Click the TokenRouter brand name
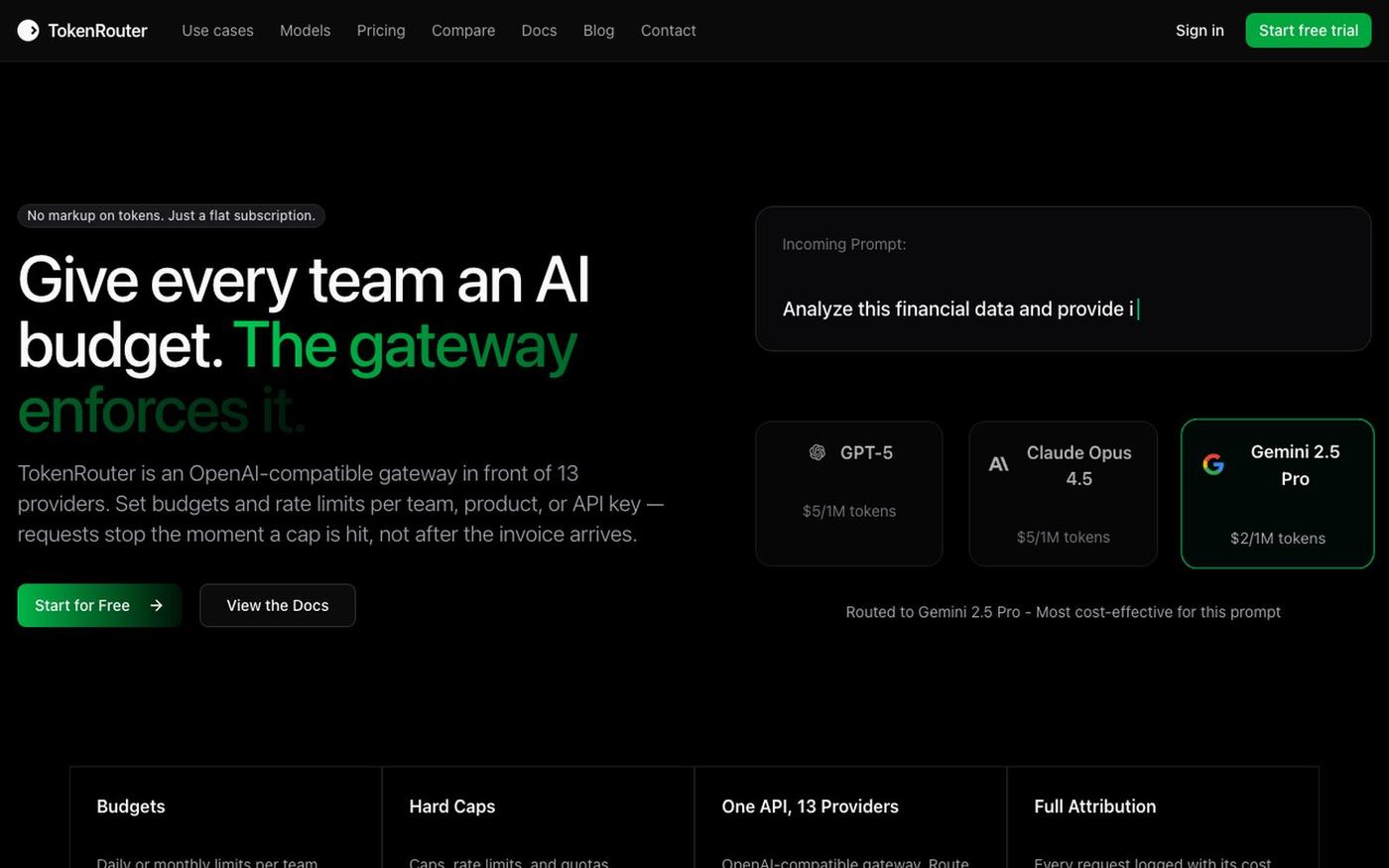Image resolution: width=1389 pixels, height=868 pixels. 97,31
